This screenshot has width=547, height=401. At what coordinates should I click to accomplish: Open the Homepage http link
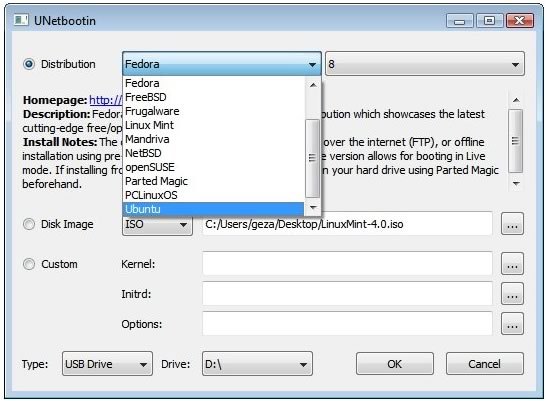[x=106, y=100]
